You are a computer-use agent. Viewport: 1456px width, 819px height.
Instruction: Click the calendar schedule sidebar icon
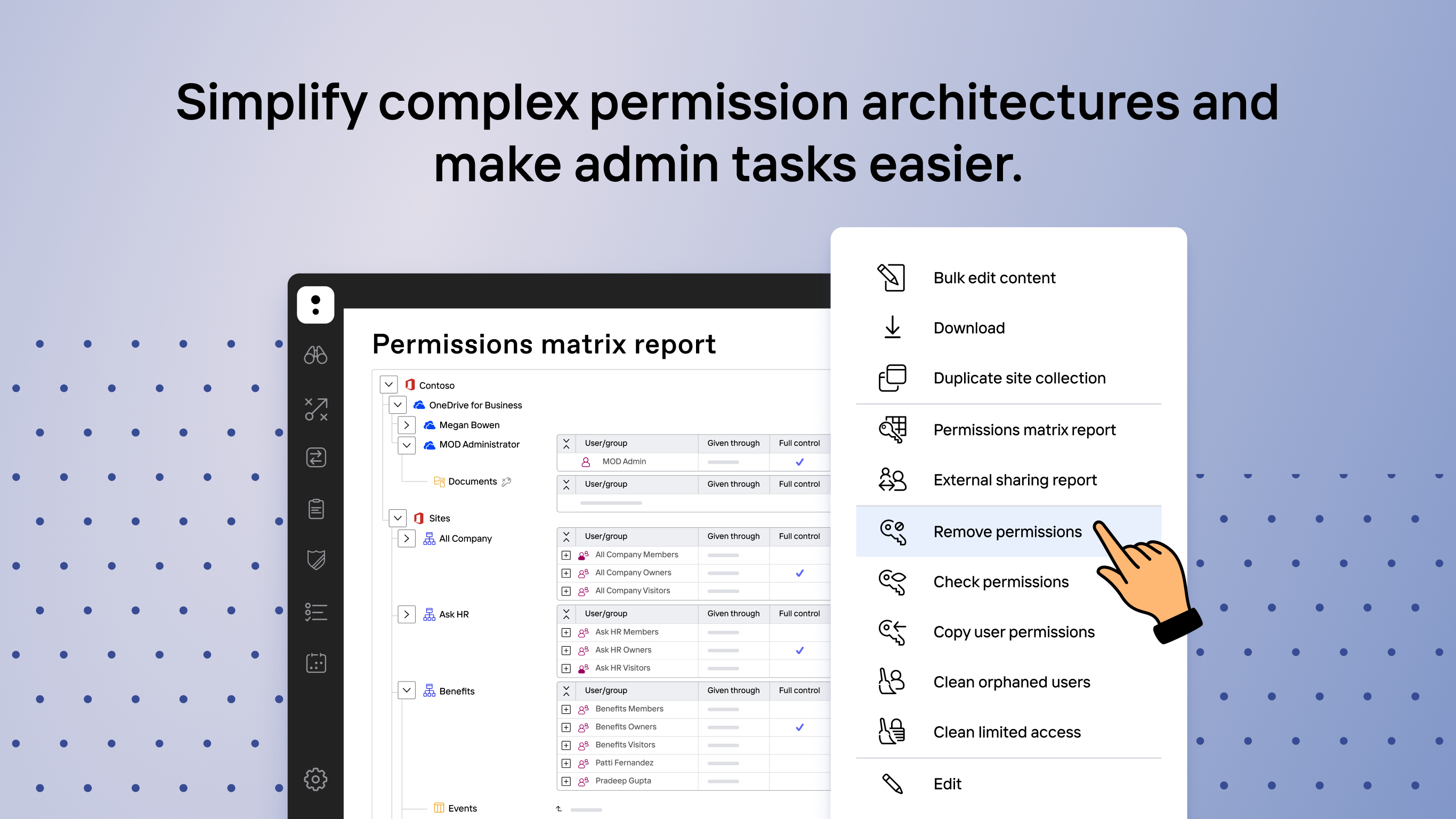point(316,662)
